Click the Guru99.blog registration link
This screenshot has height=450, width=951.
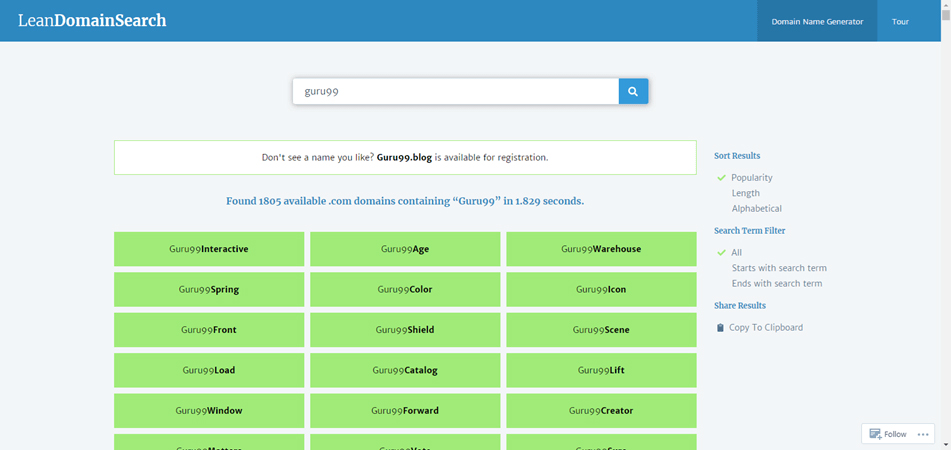[405, 158]
